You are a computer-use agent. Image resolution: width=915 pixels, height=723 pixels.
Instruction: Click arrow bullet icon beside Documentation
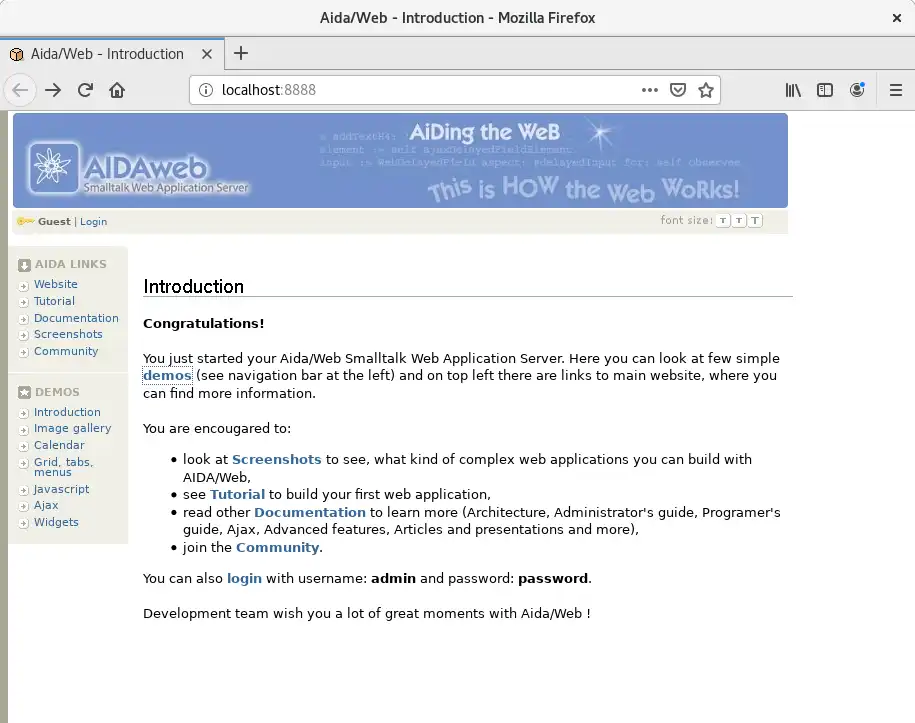[x=23, y=319]
